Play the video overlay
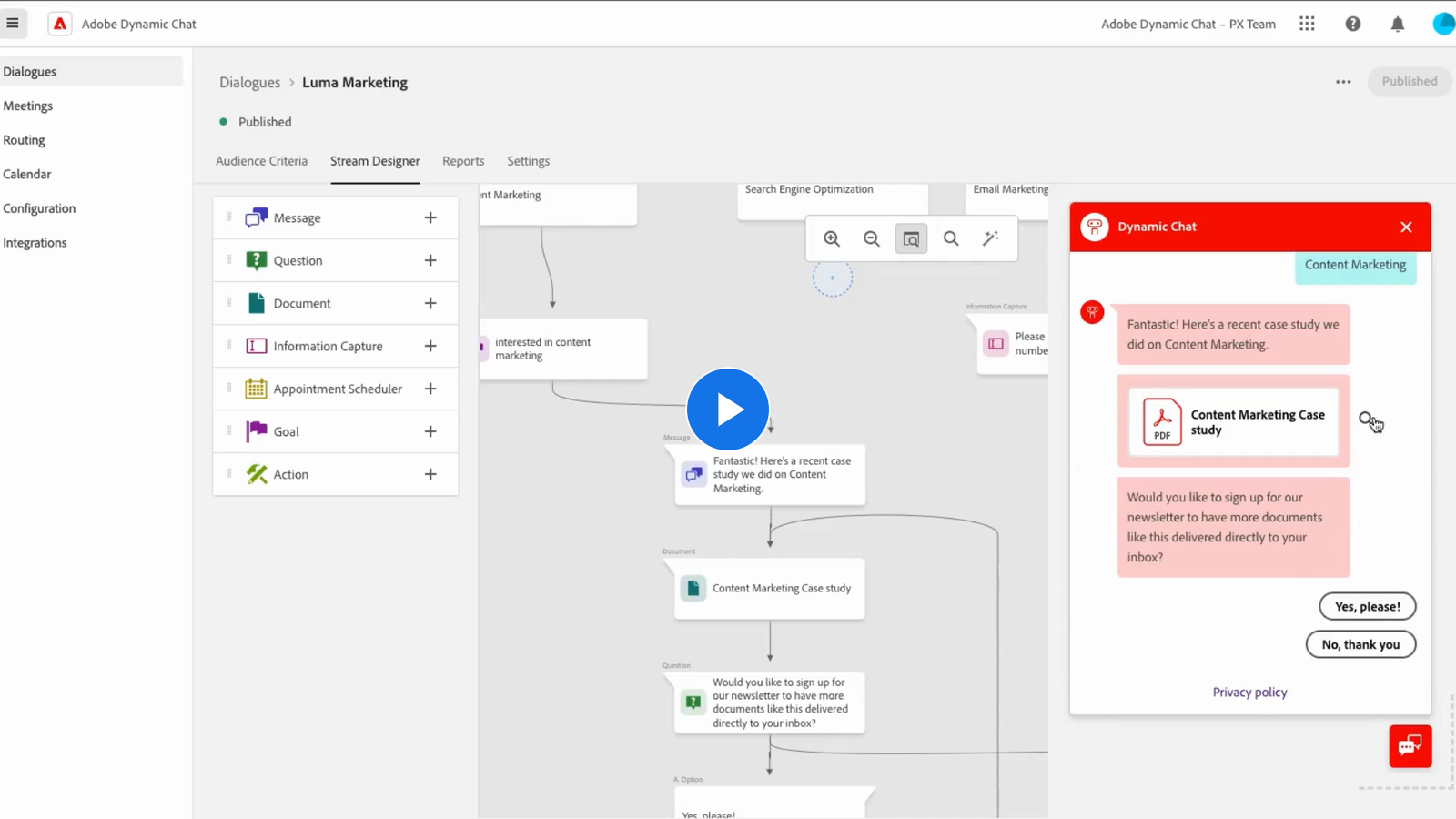Viewport: 1456px width, 819px height. 728,409
